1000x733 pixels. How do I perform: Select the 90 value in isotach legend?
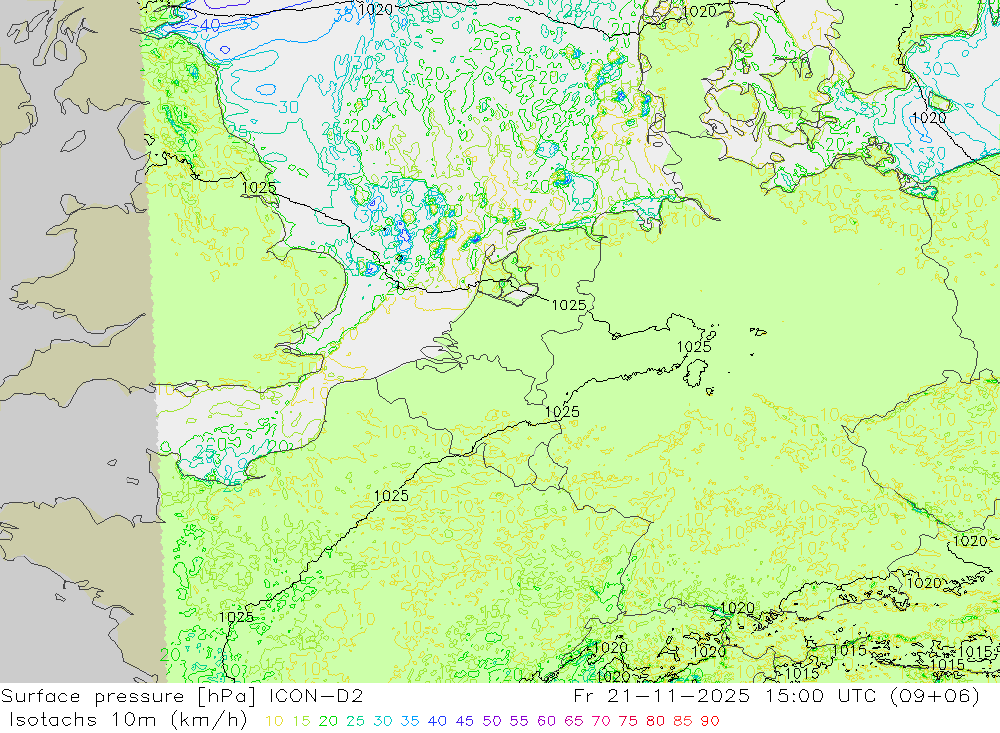click(x=710, y=721)
